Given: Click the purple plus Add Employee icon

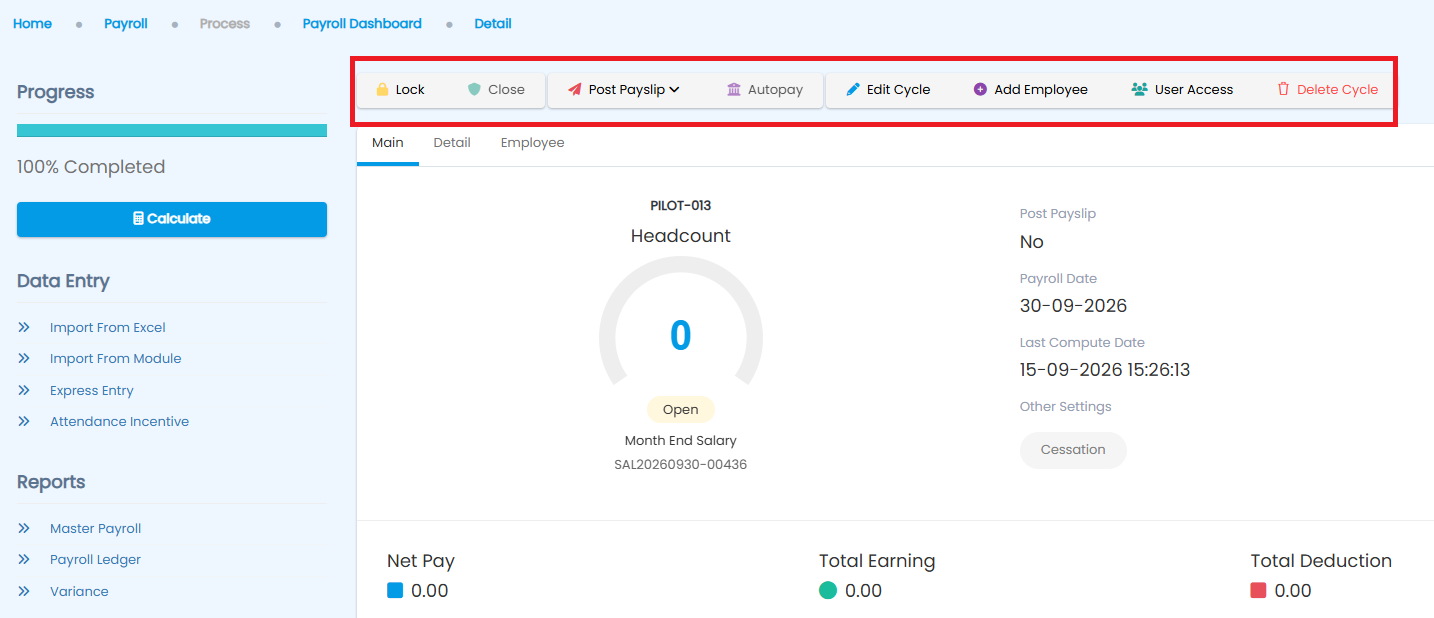Looking at the screenshot, I should tap(980, 89).
